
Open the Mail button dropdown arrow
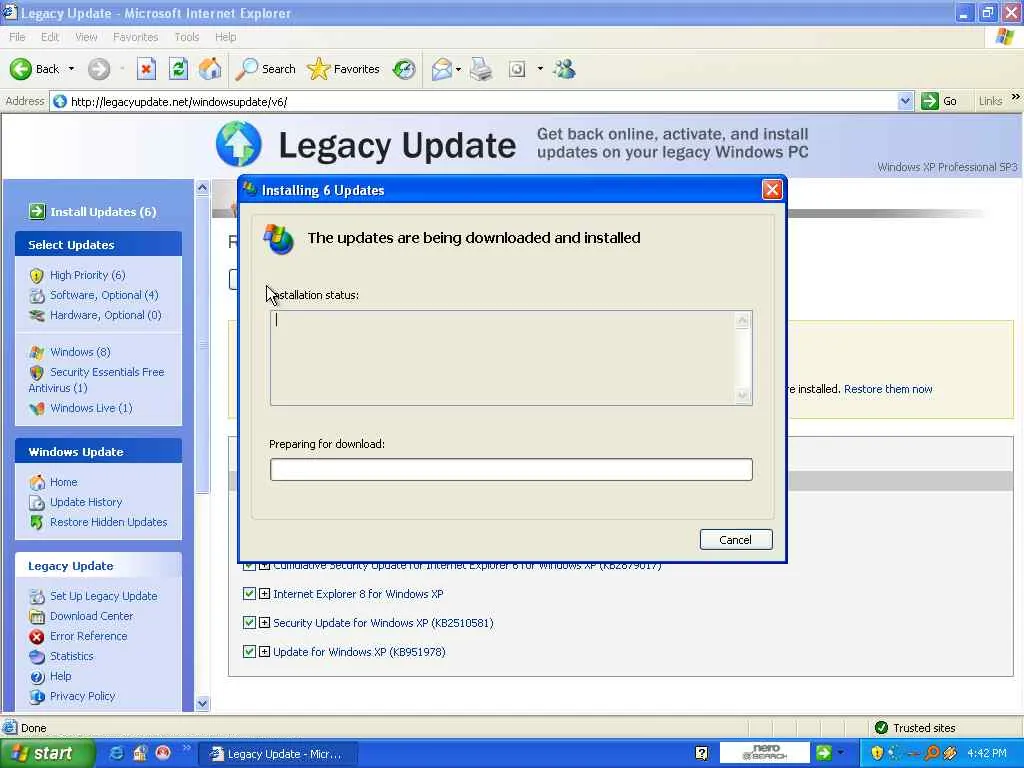(x=458, y=69)
